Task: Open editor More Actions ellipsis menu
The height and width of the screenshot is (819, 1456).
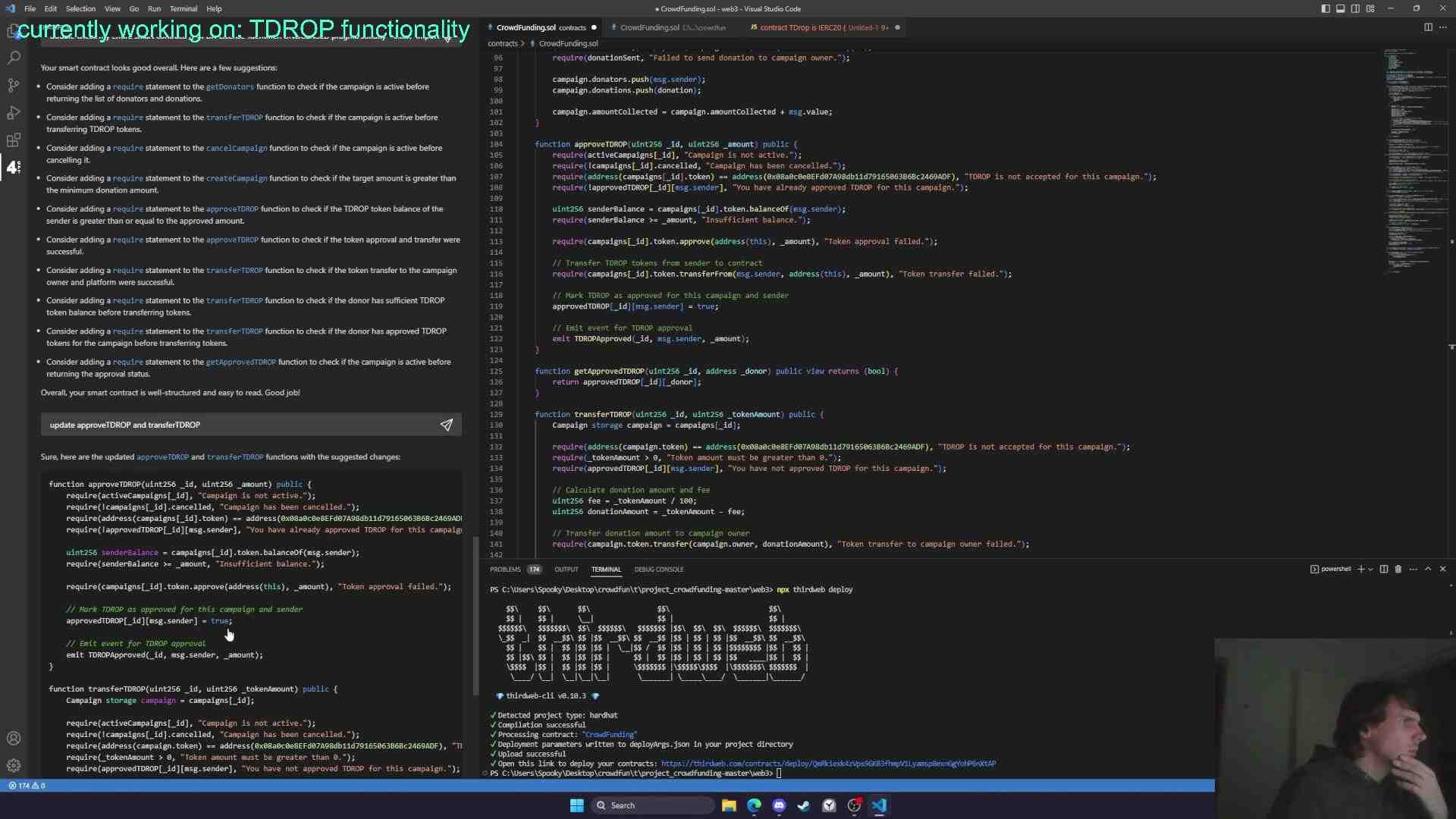Action: pyautogui.click(x=1442, y=27)
